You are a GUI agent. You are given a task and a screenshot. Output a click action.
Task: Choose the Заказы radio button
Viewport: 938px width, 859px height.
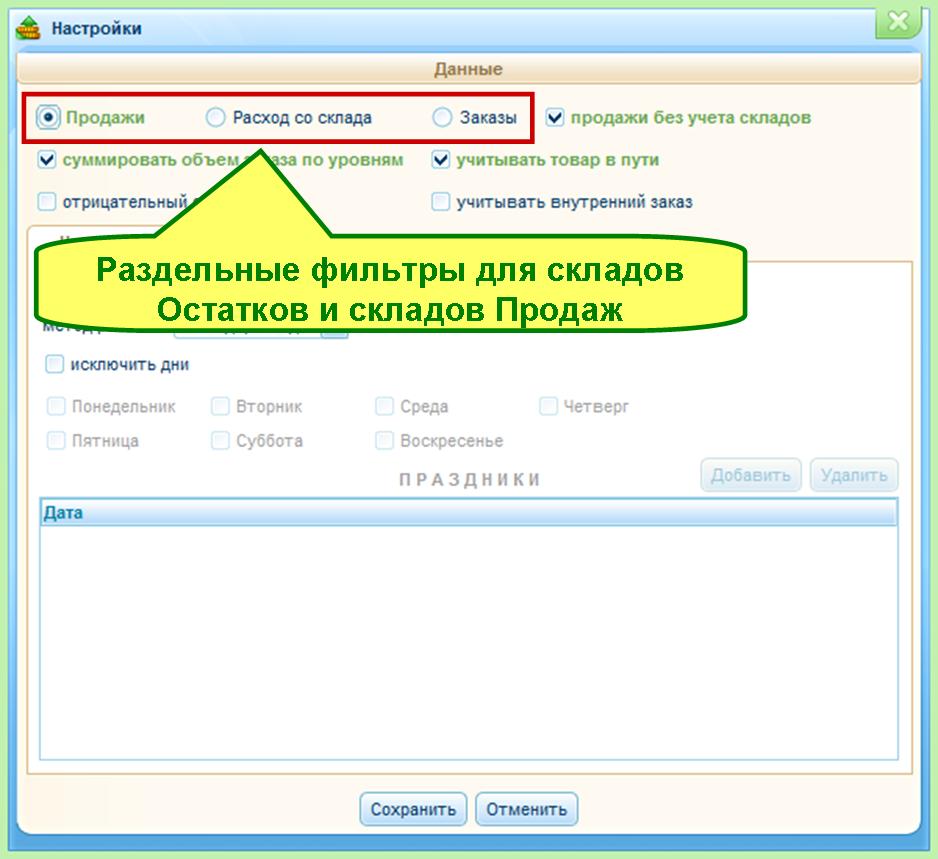[x=442, y=117]
